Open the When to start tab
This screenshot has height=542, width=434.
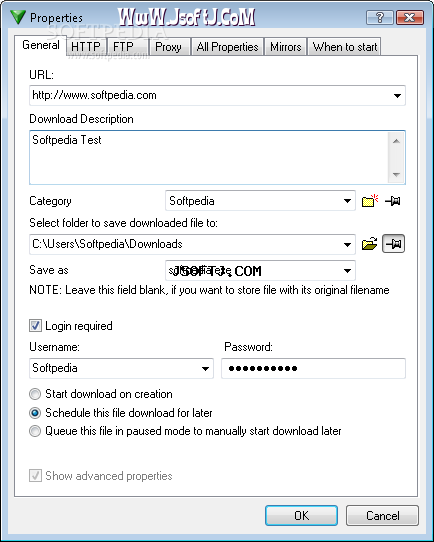click(345, 47)
